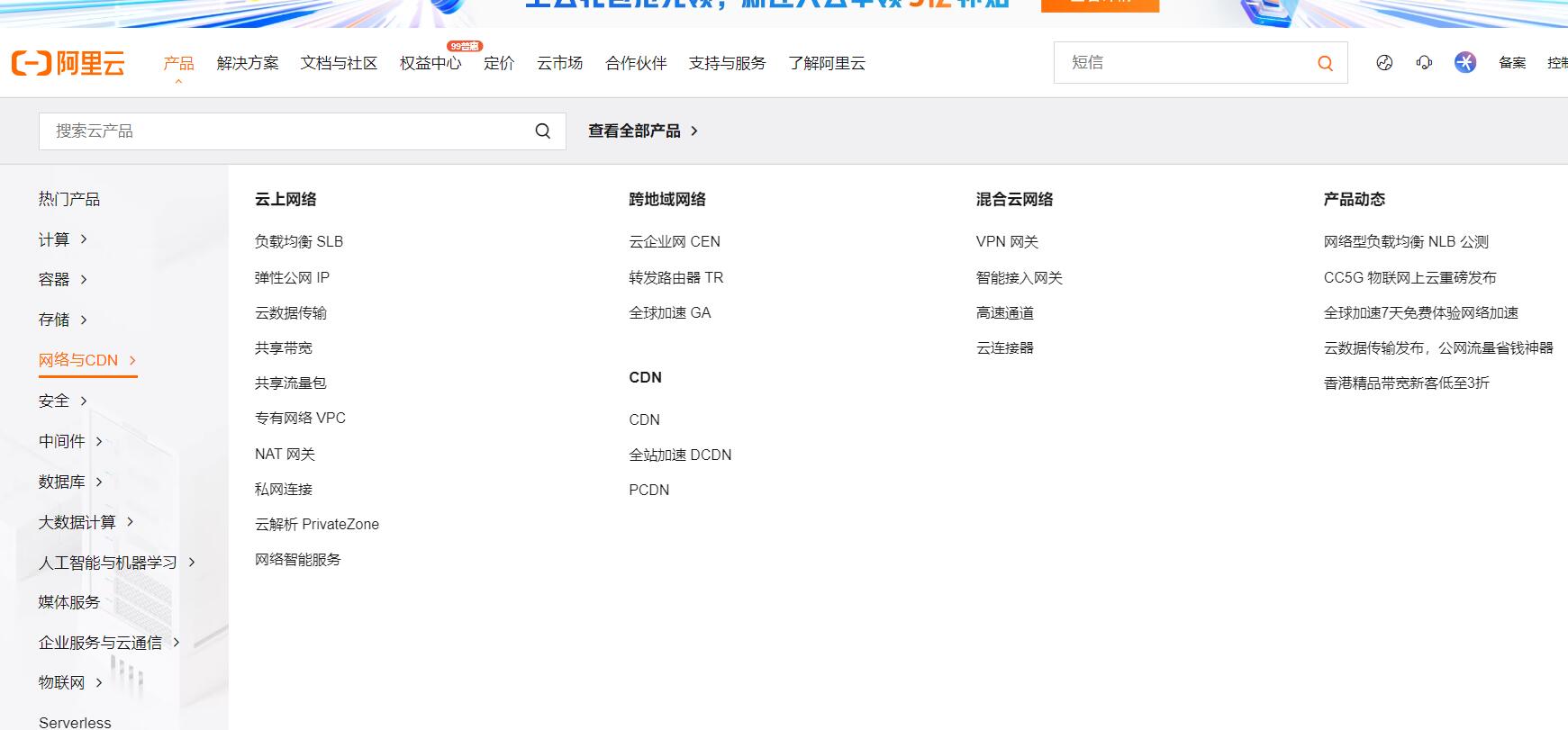Open the 定价 menu item

(x=499, y=63)
